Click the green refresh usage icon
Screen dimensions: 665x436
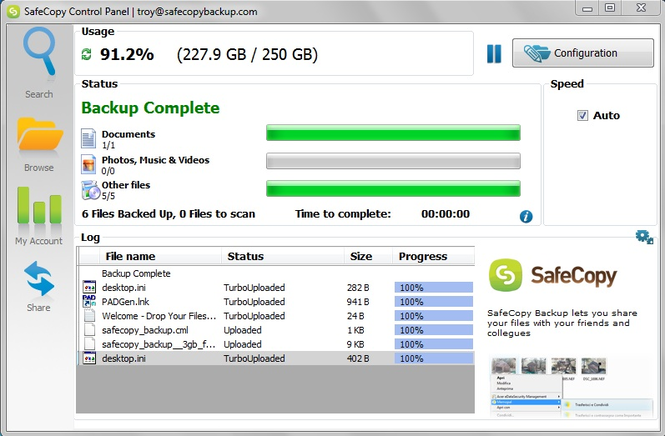pyautogui.click(x=87, y=54)
